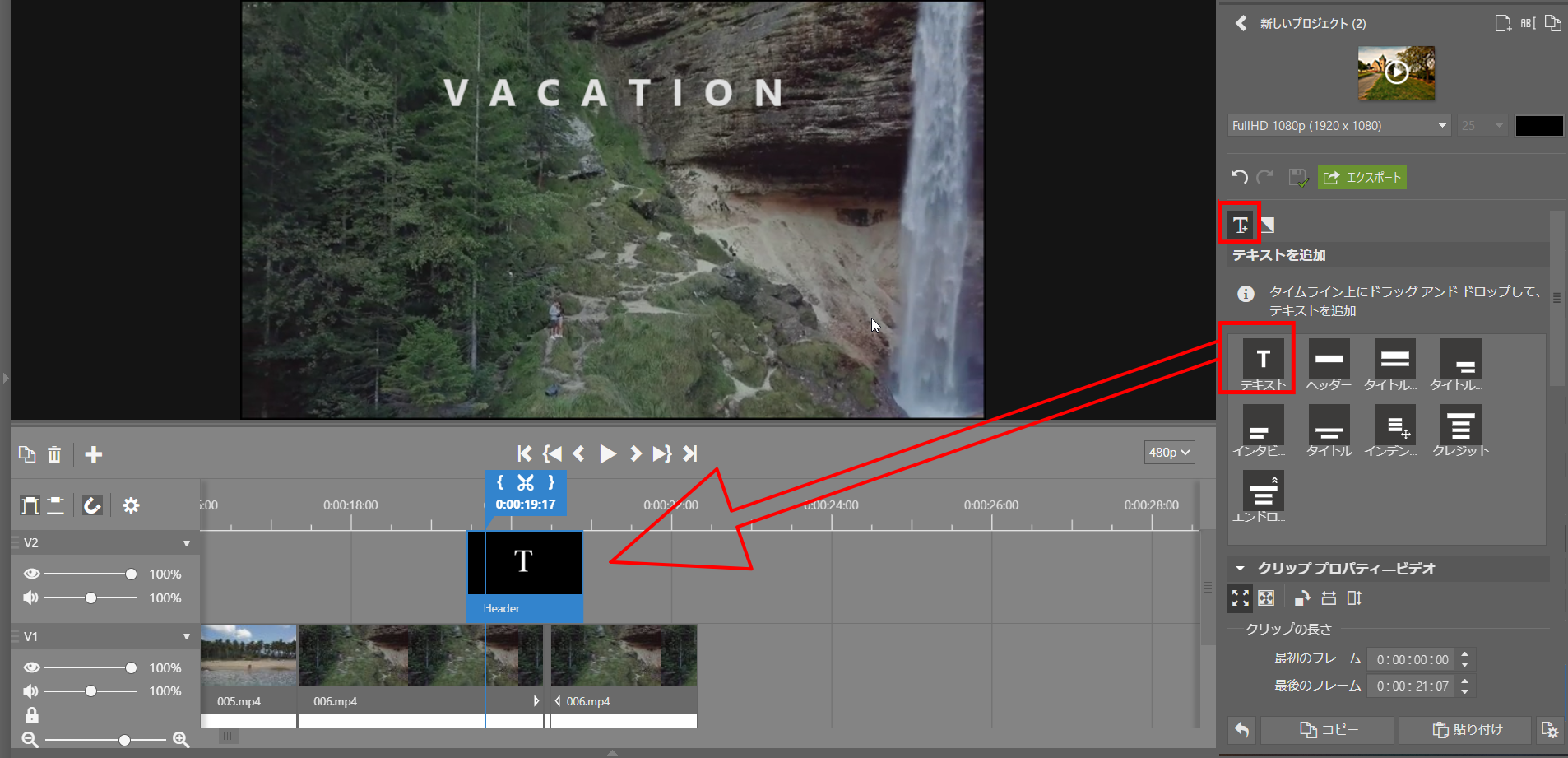Select the centered タイトル preset
Viewport: 1568px width, 758px height.
pos(1329,430)
